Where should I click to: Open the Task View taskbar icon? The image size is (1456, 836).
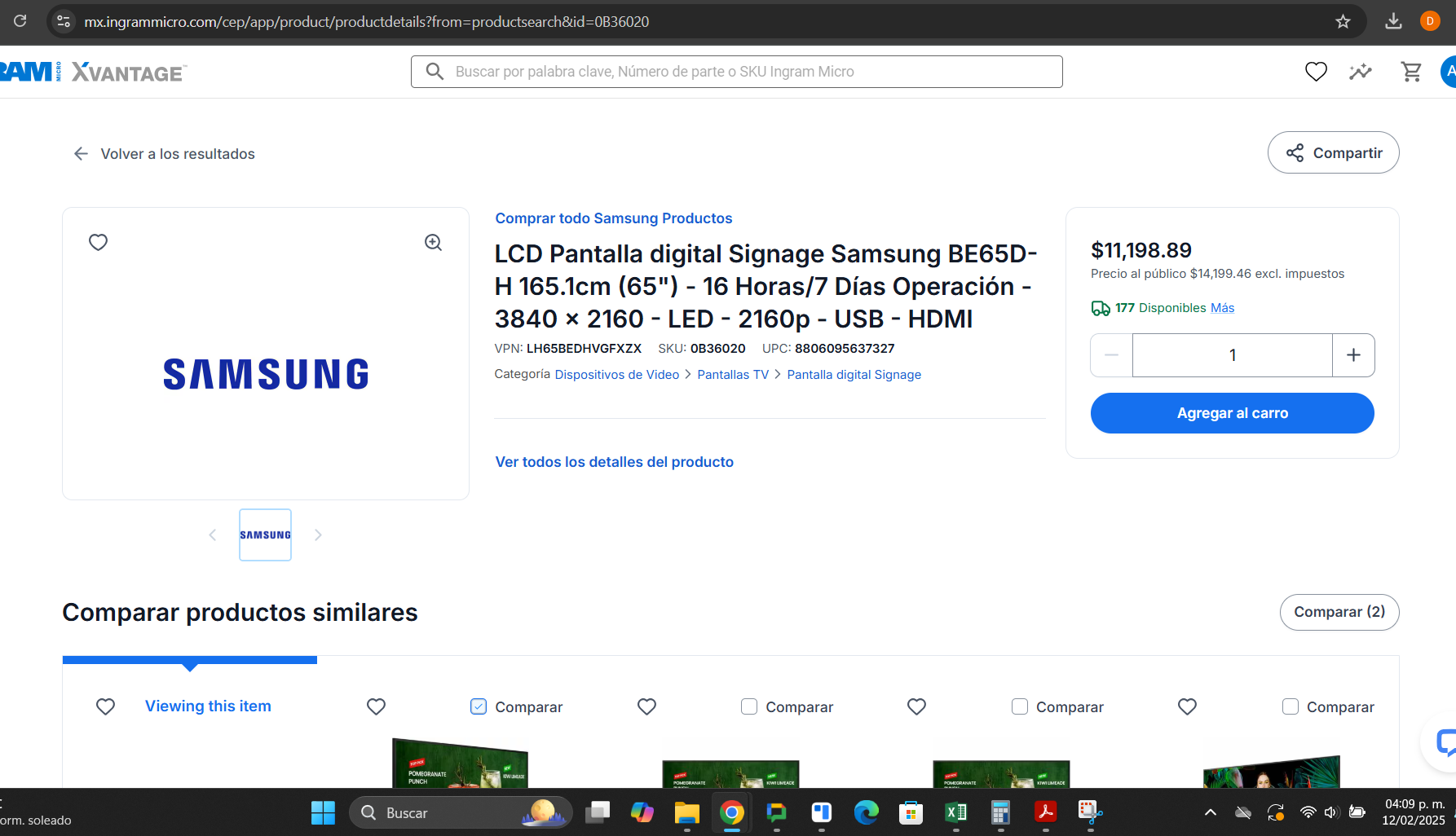click(x=597, y=812)
